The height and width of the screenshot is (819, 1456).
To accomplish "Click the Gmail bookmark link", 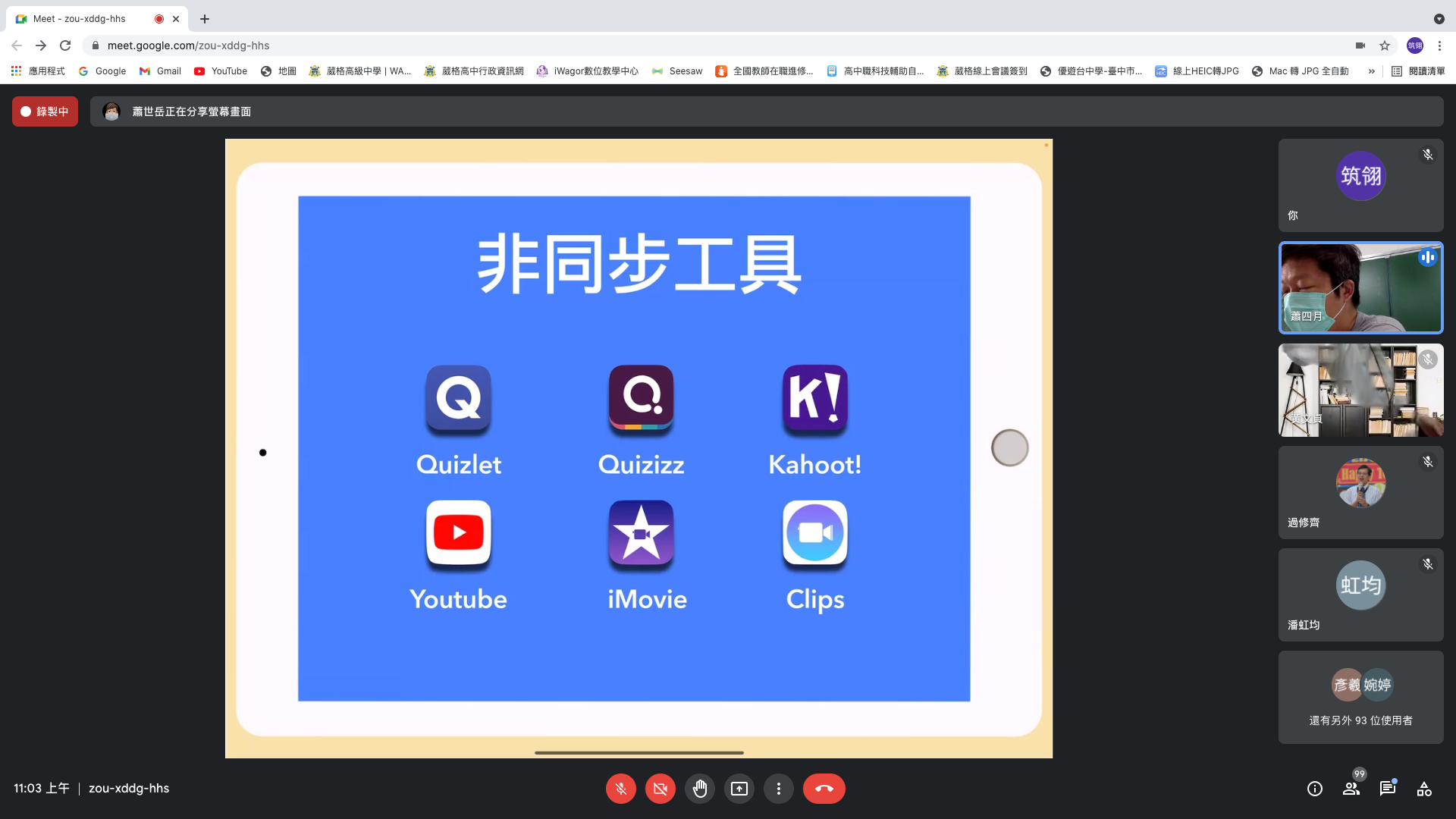I will [160, 71].
